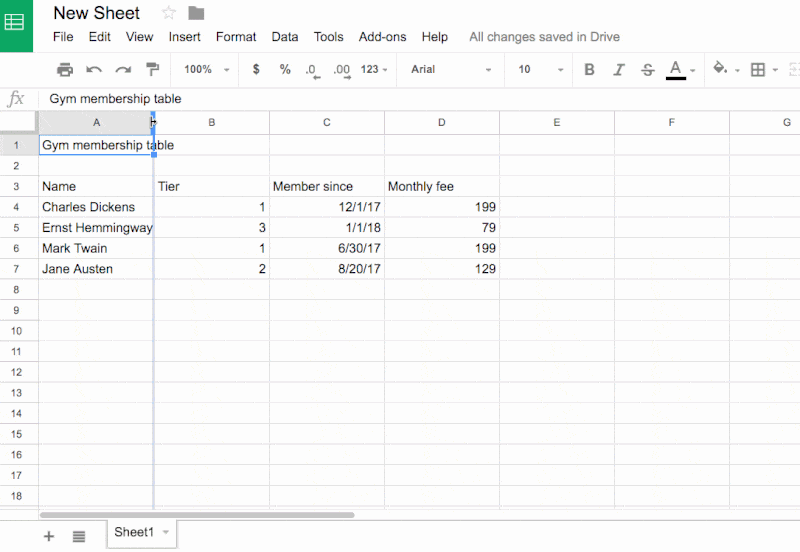Select column D header

pyautogui.click(x=442, y=122)
